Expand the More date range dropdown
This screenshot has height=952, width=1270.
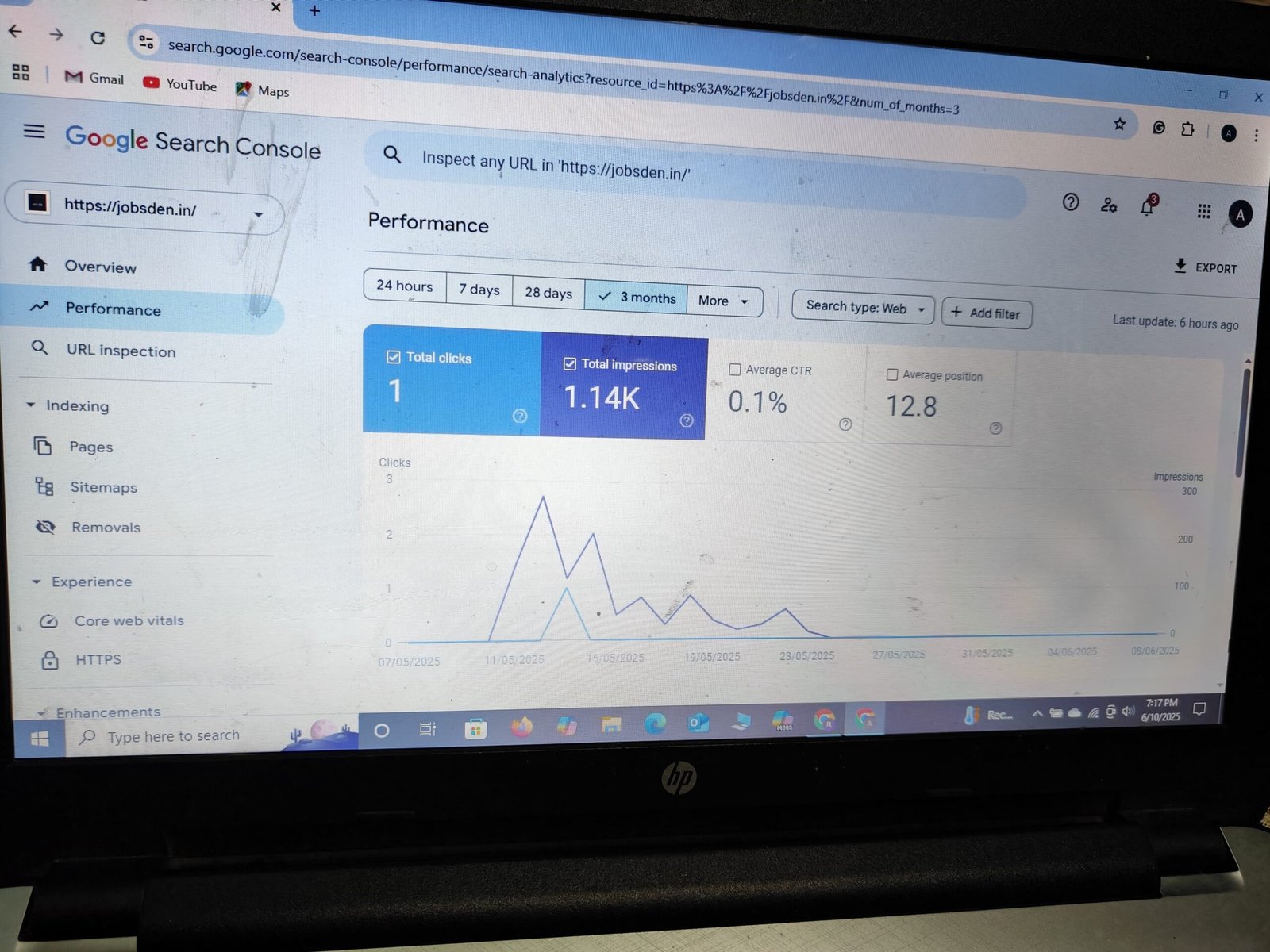pyautogui.click(x=724, y=301)
